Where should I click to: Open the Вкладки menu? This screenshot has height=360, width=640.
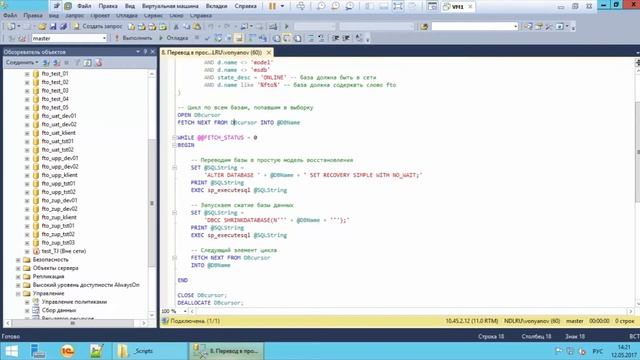pos(216,6)
